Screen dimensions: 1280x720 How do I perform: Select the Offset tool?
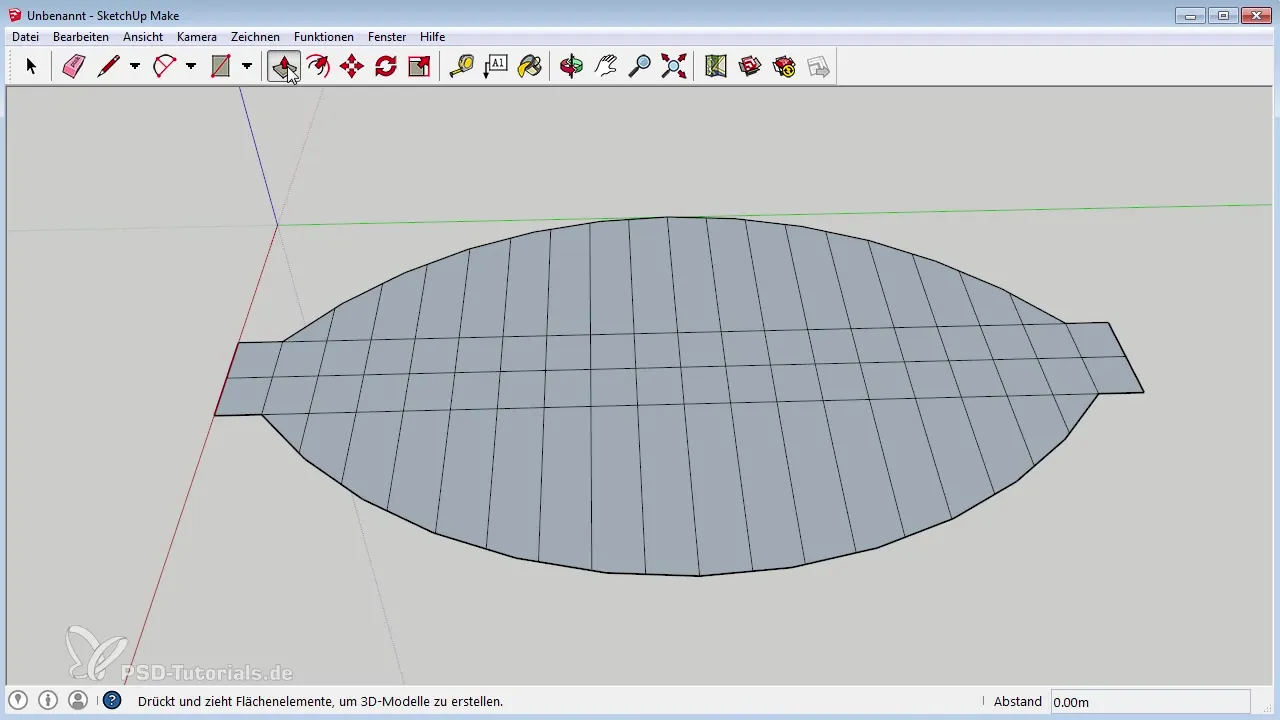pos(318,66)
